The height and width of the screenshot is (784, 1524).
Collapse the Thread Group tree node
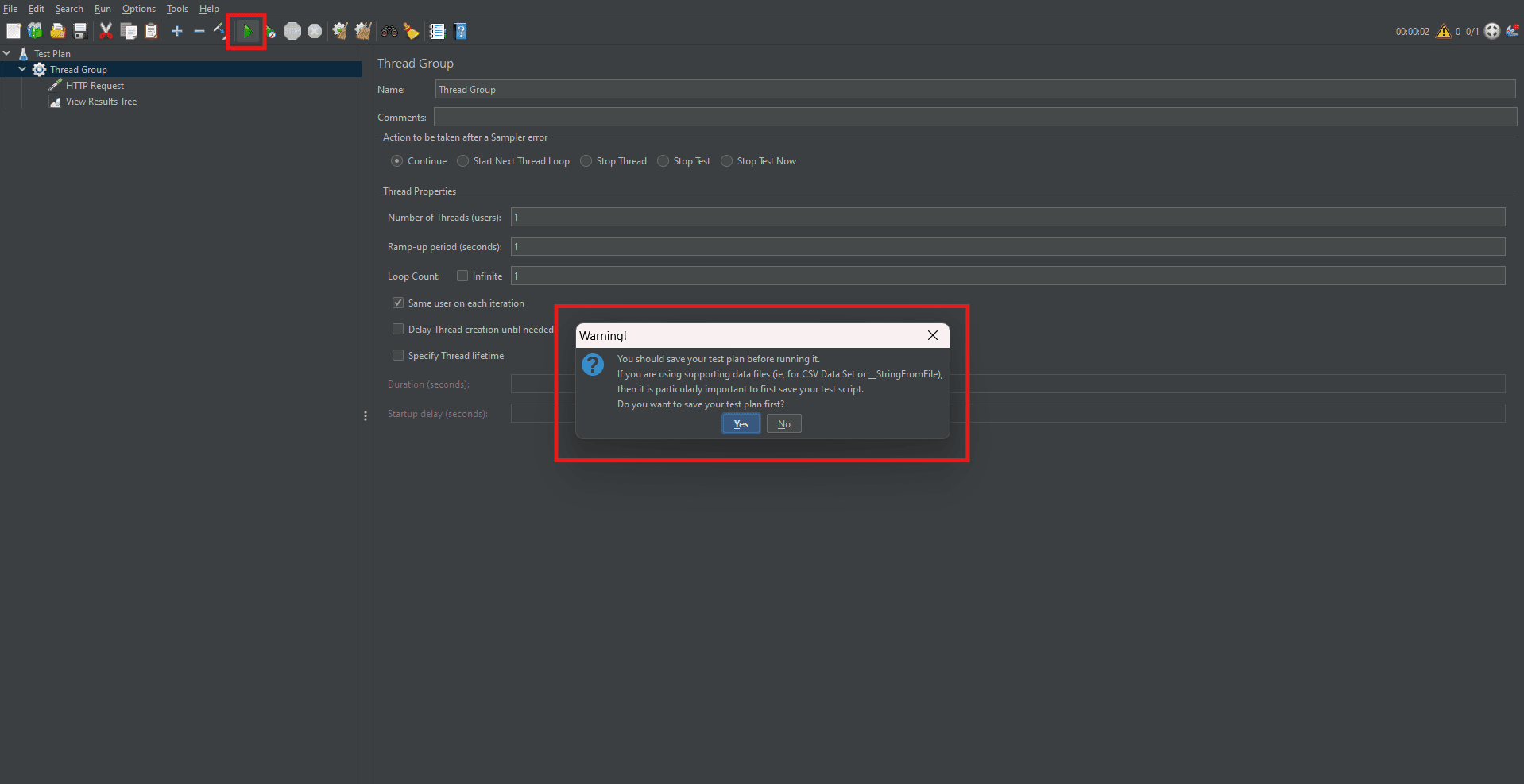[22, 69]
